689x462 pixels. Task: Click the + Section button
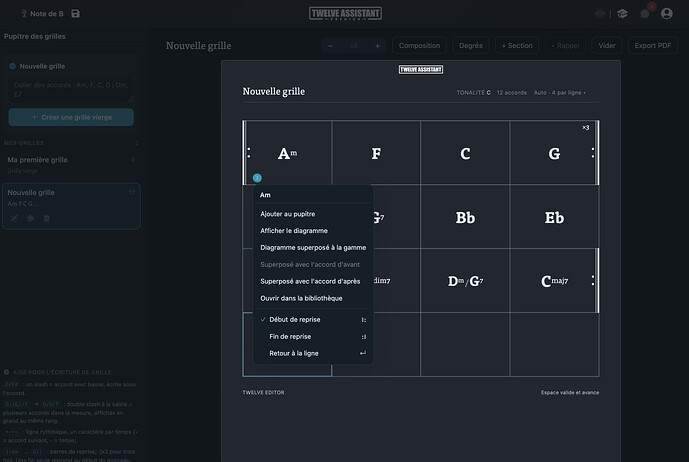point(517,46)
